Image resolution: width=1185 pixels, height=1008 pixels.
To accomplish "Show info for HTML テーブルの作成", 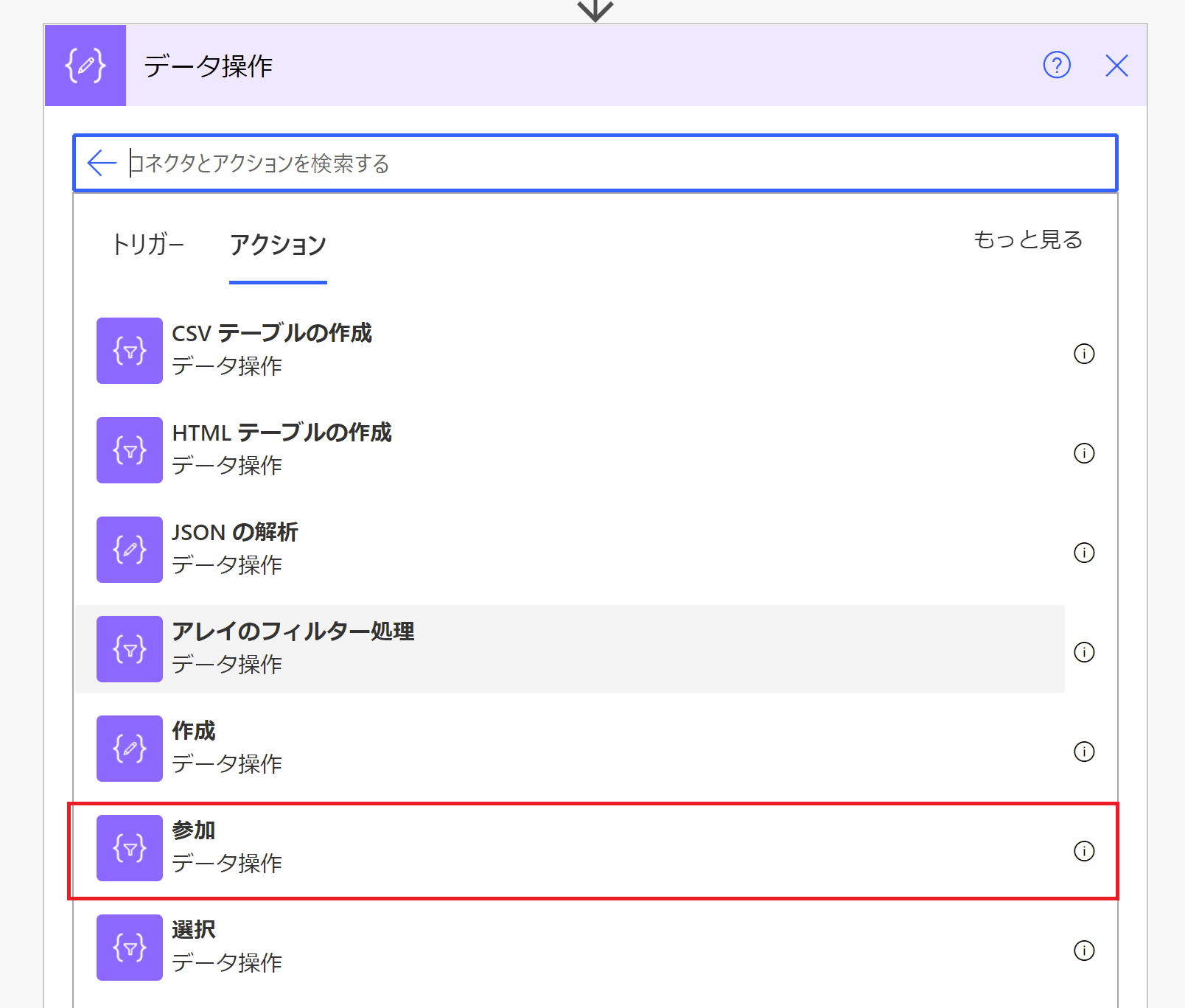I will [1084, 453].
